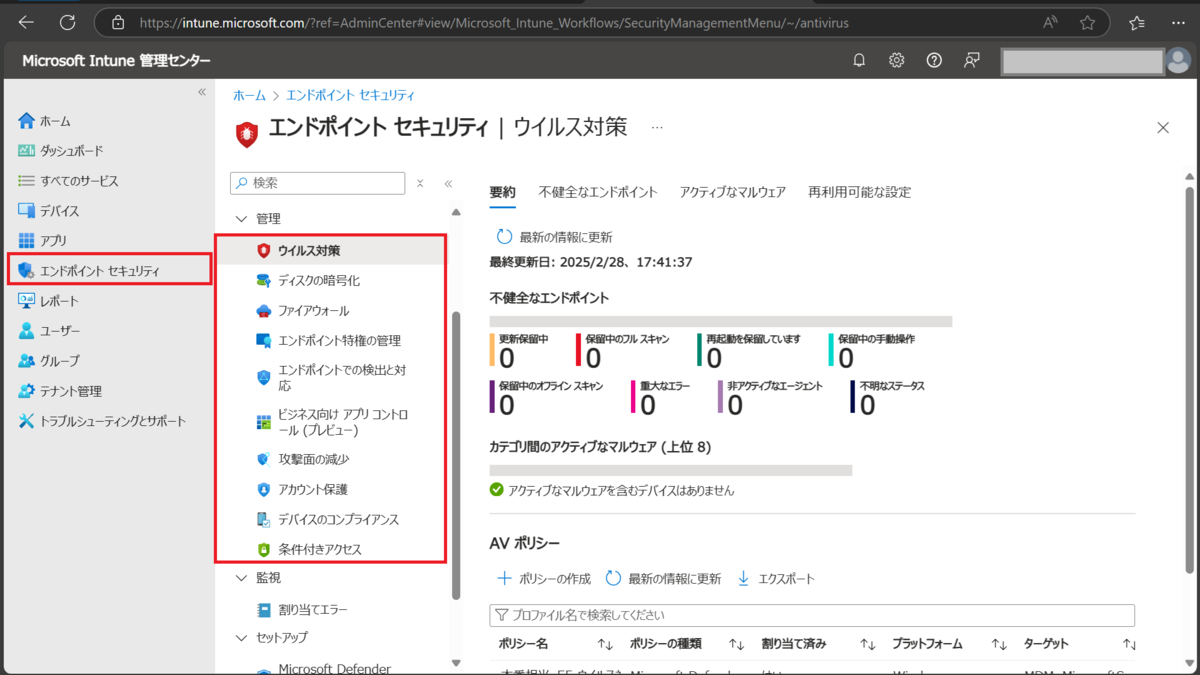
Task: Open the settings gear icon in header
Action: (x=896, y=61)
